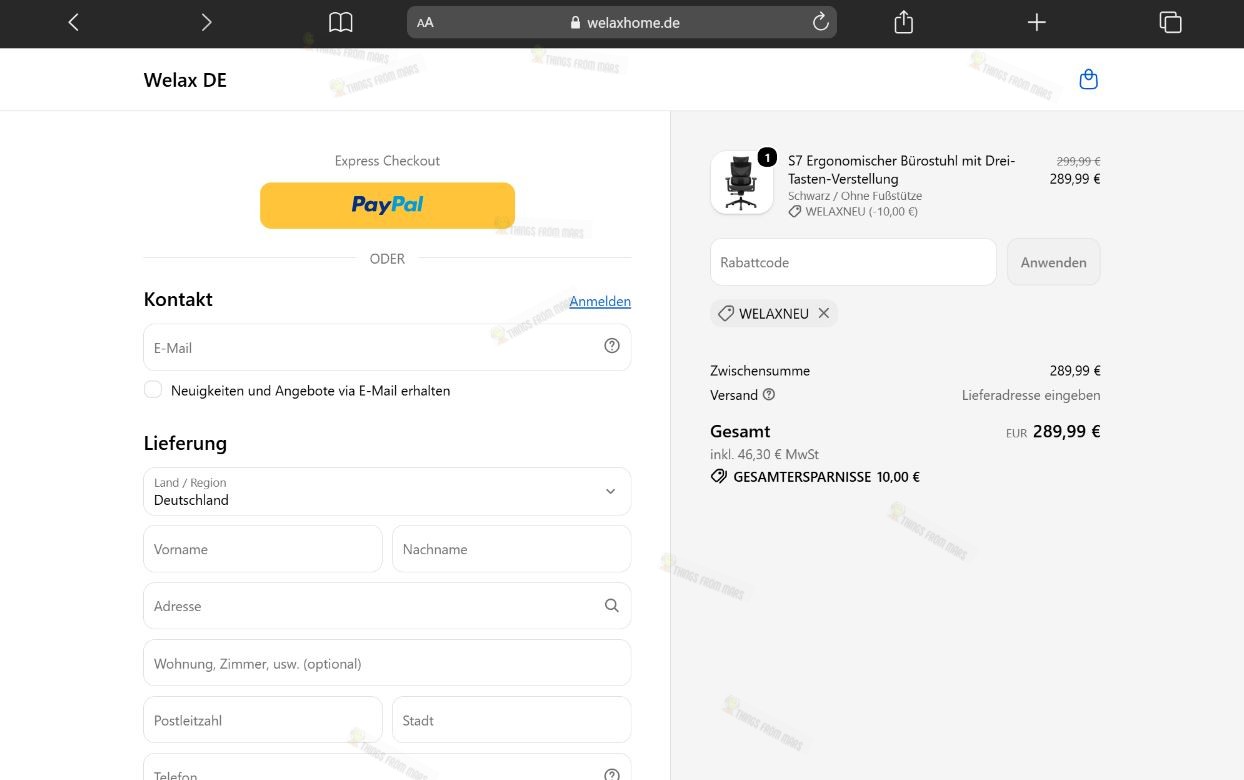Click the GESAMTERSPARNISSE 10,00 € text
Screen dimensions: 1244x780
click(x=826, y=477)
